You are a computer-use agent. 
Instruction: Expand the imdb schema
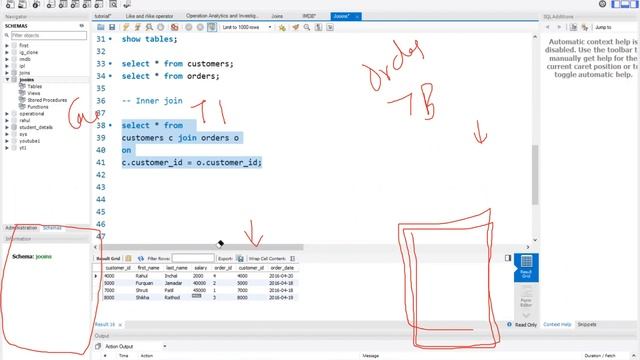tap(7, 59)
